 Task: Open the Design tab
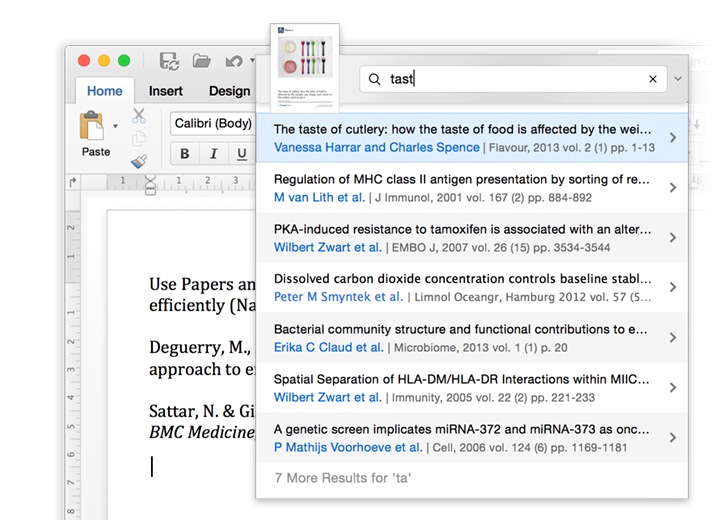(230, 91)
